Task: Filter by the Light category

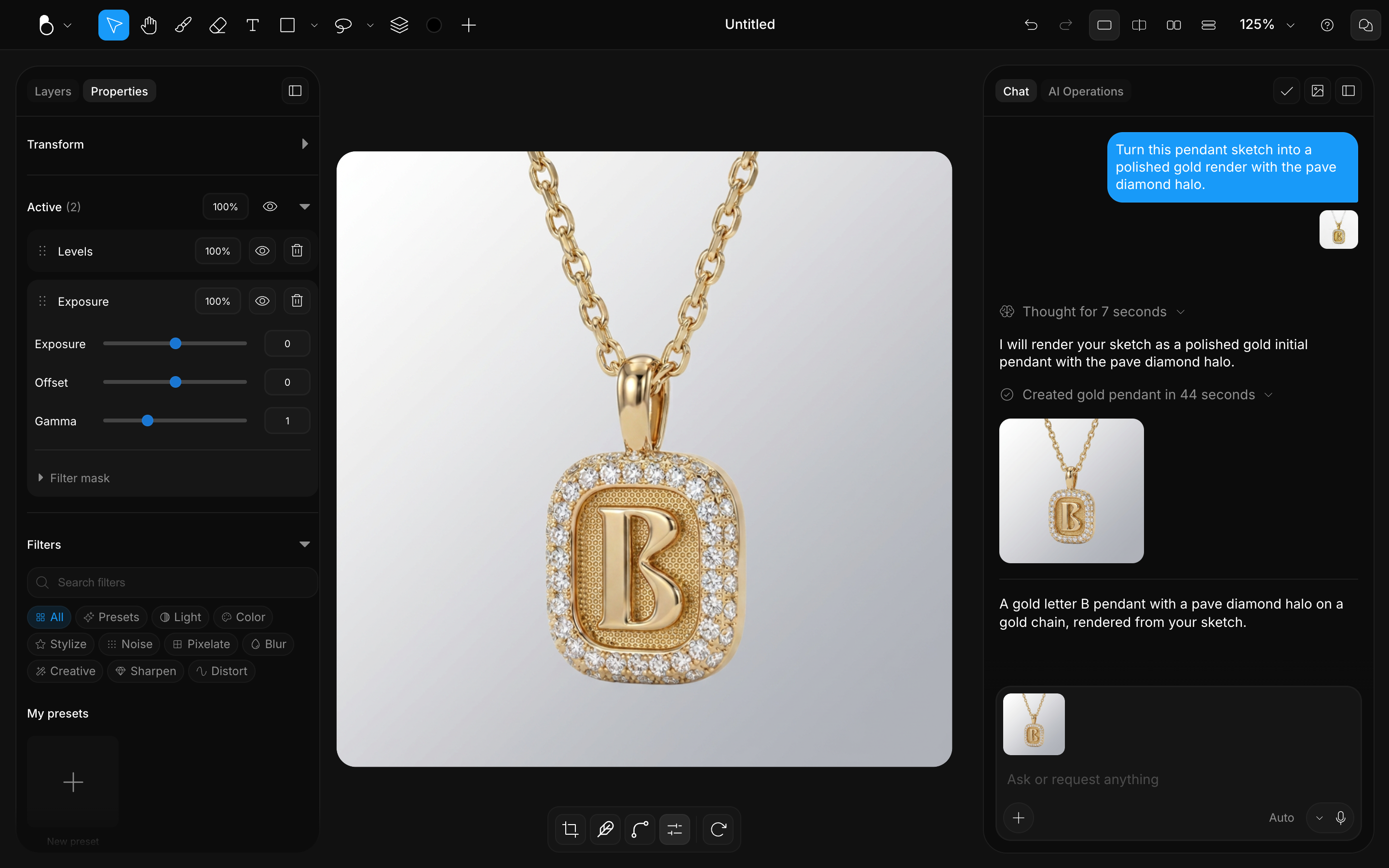Action: tap(180, 617)
